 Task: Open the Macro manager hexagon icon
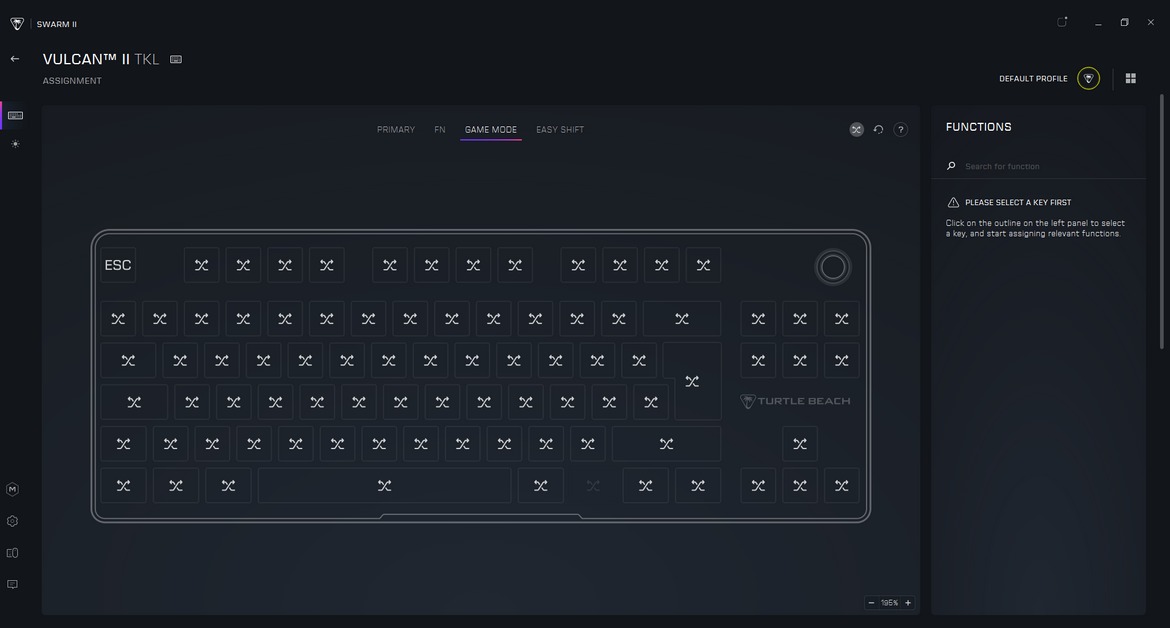pos(12,489)
